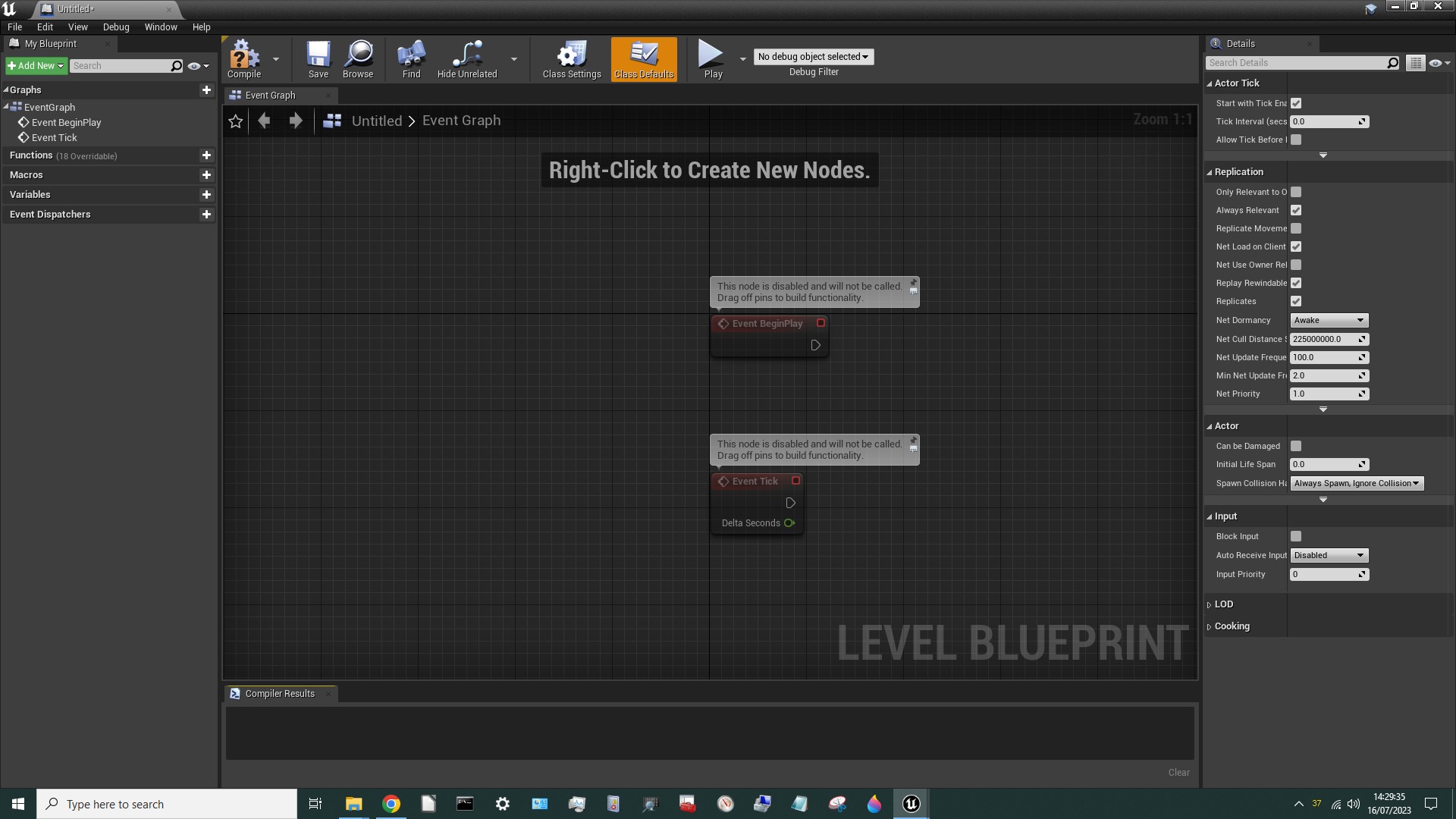Open Spawn Collision Handling dropdown
This screenshot has height=819, width=1456.
click(x=1357, y=483)
